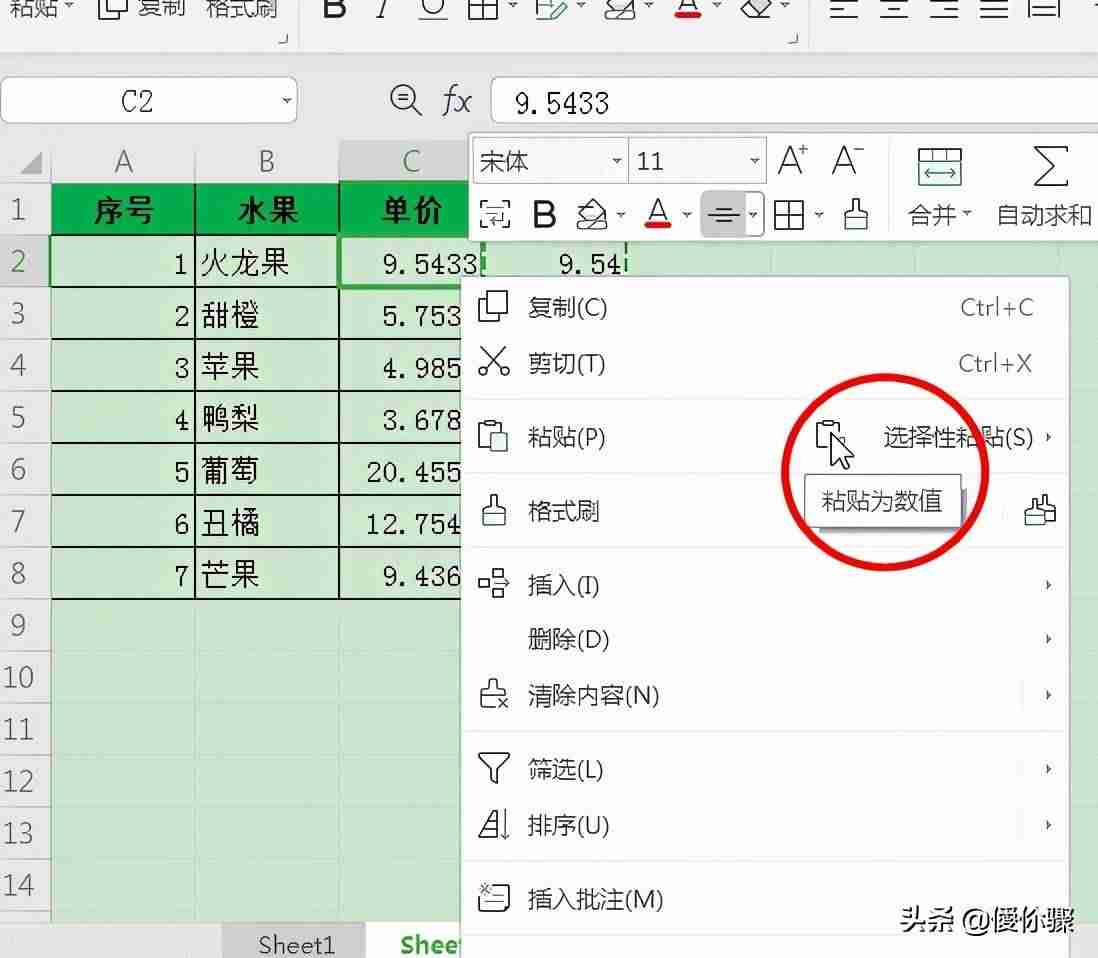Click the ribbon 格式刷 format painter button

241,8
